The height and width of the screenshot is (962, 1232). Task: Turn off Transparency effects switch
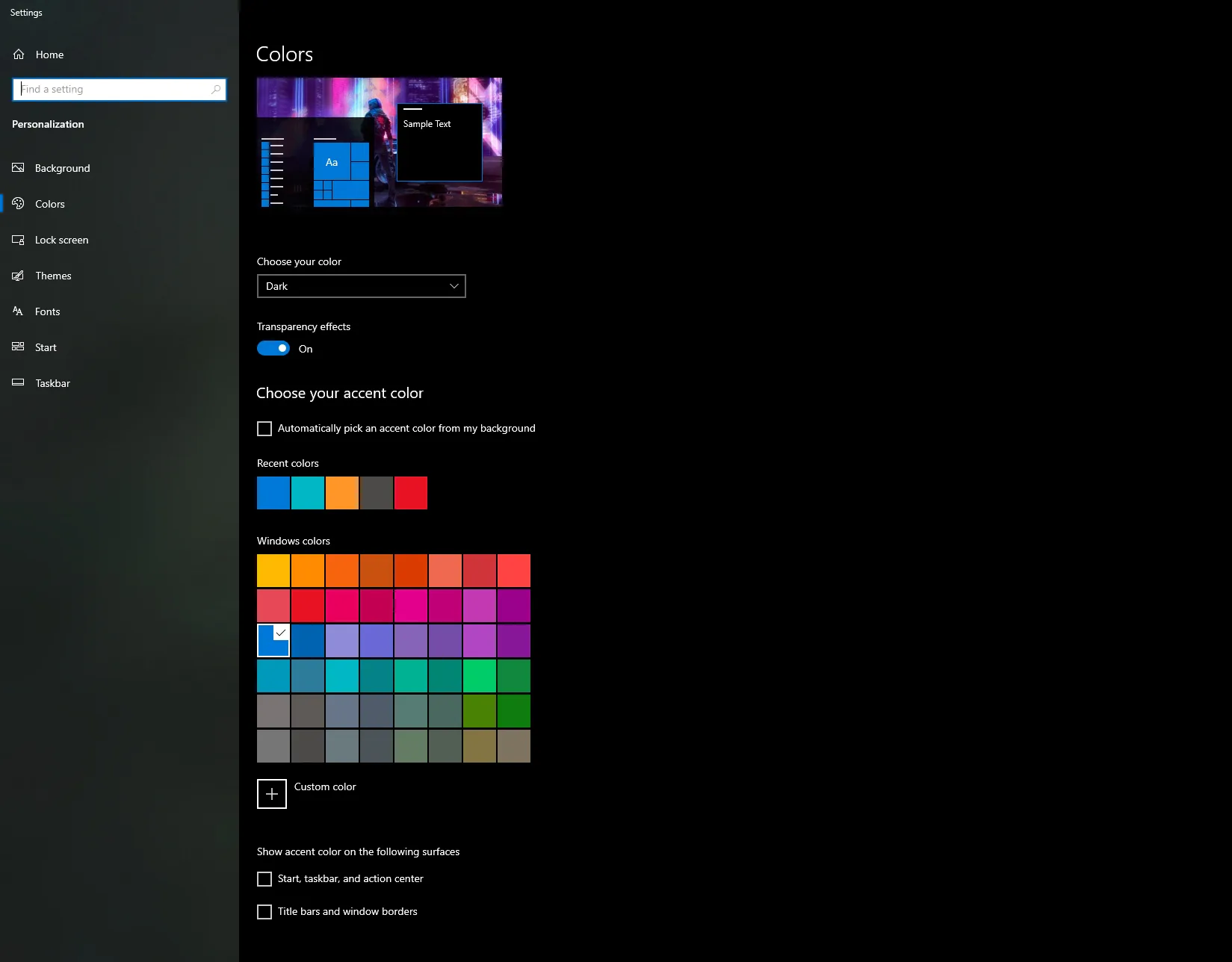click(x=273, y=348)
